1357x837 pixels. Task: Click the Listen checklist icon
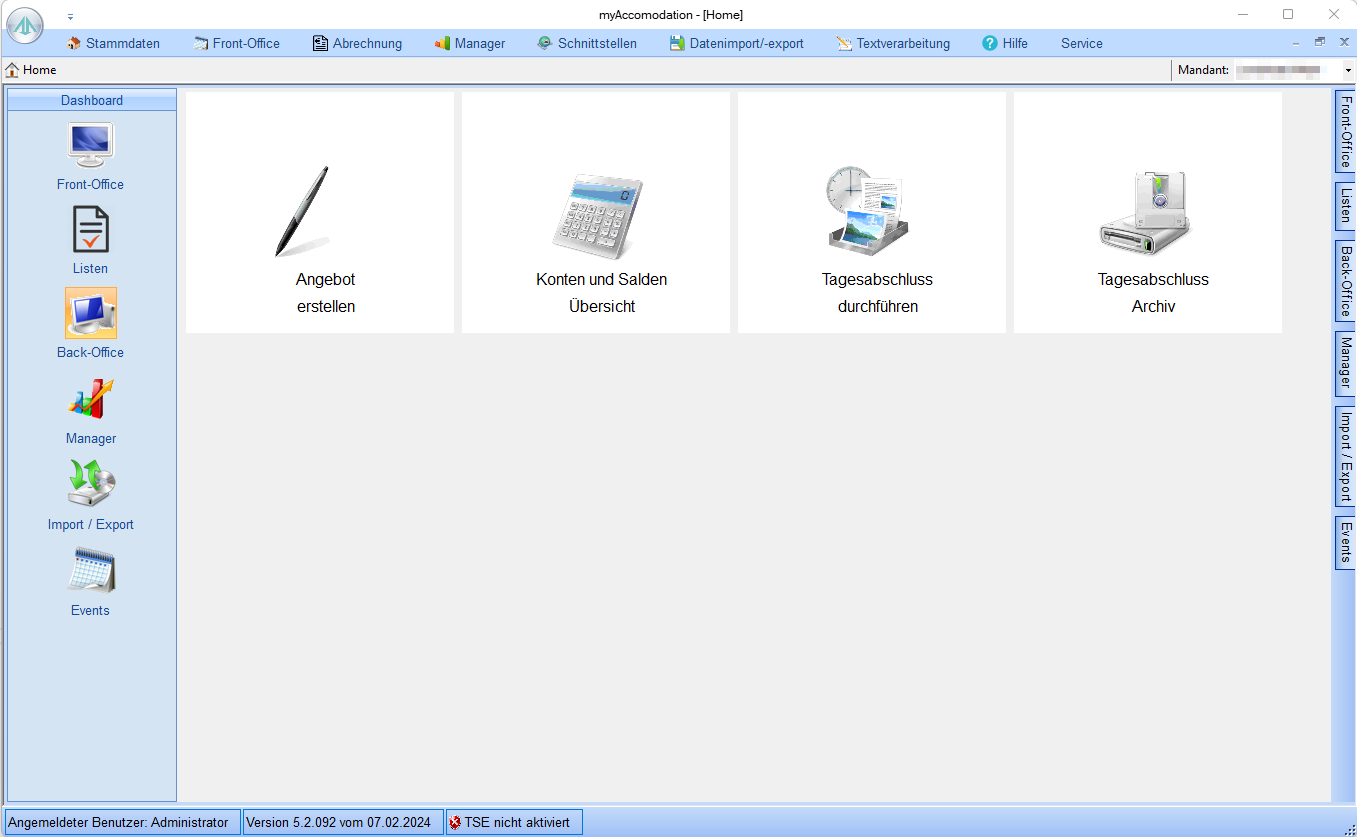(90, 230)
